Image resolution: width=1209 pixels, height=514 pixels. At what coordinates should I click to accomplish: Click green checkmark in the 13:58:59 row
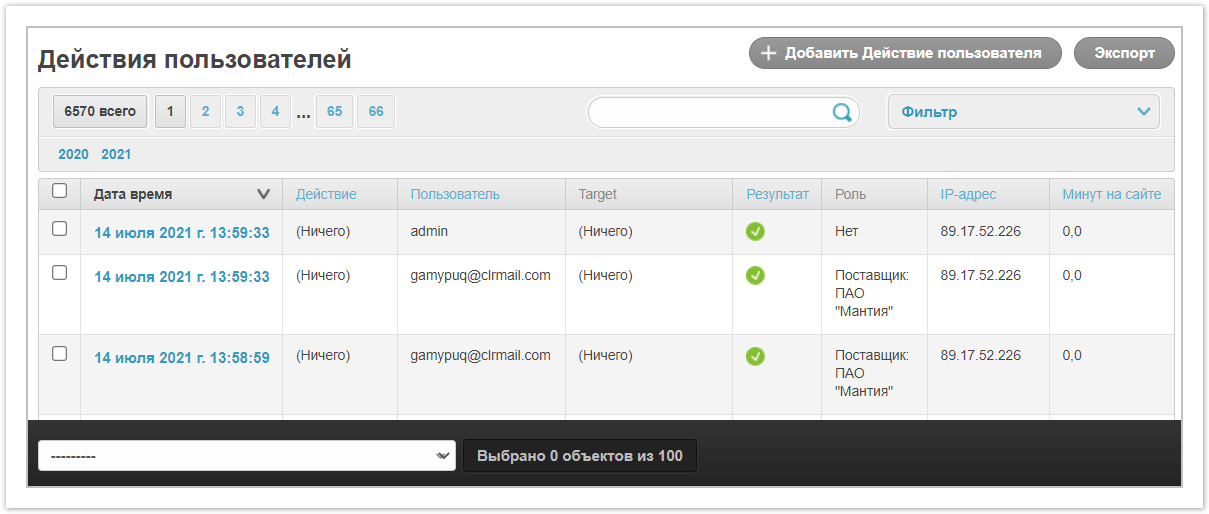755,356
